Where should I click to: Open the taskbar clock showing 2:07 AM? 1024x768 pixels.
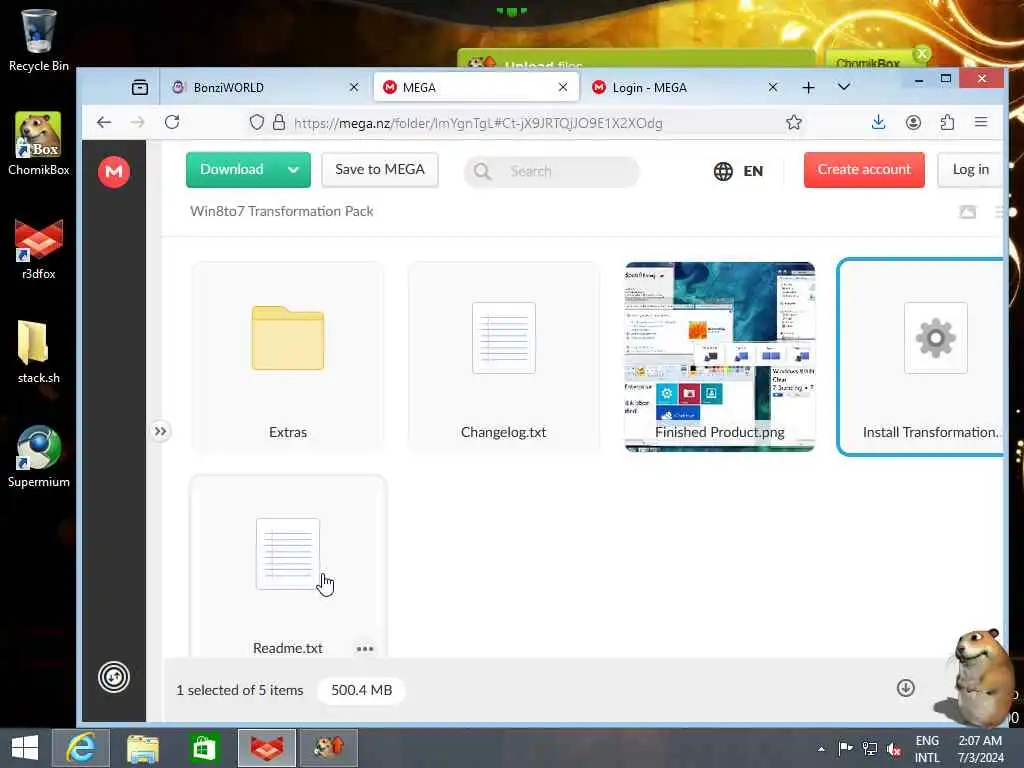pos(981,749)
